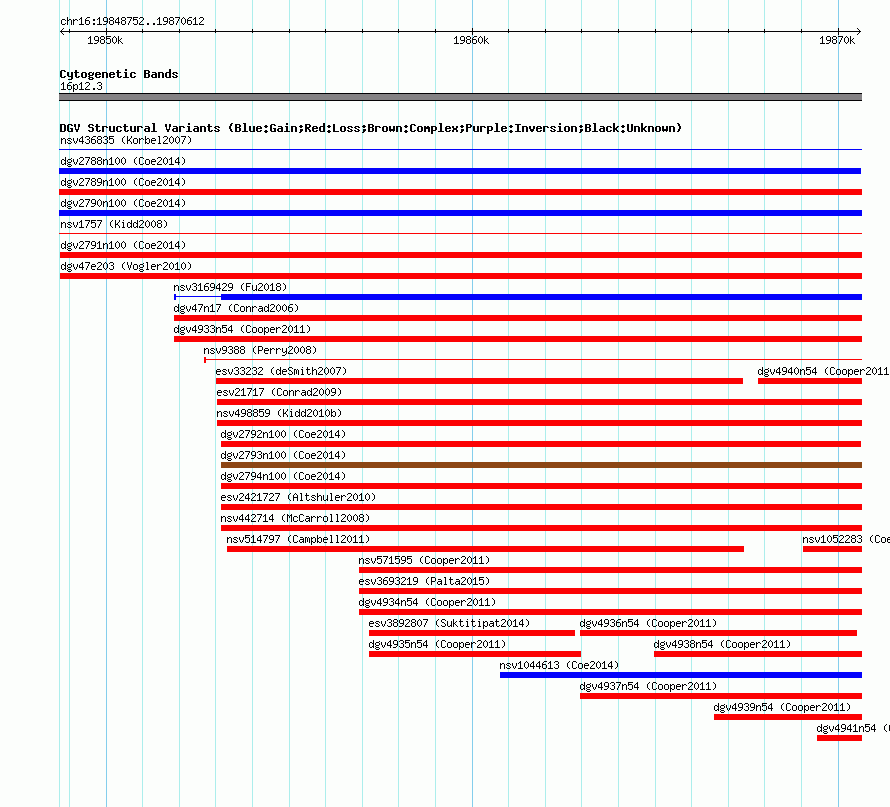Screen dimensions: 890x807
Task: Open nsv514797 (Campbell2011) variant
Action: tap(298, 539)
